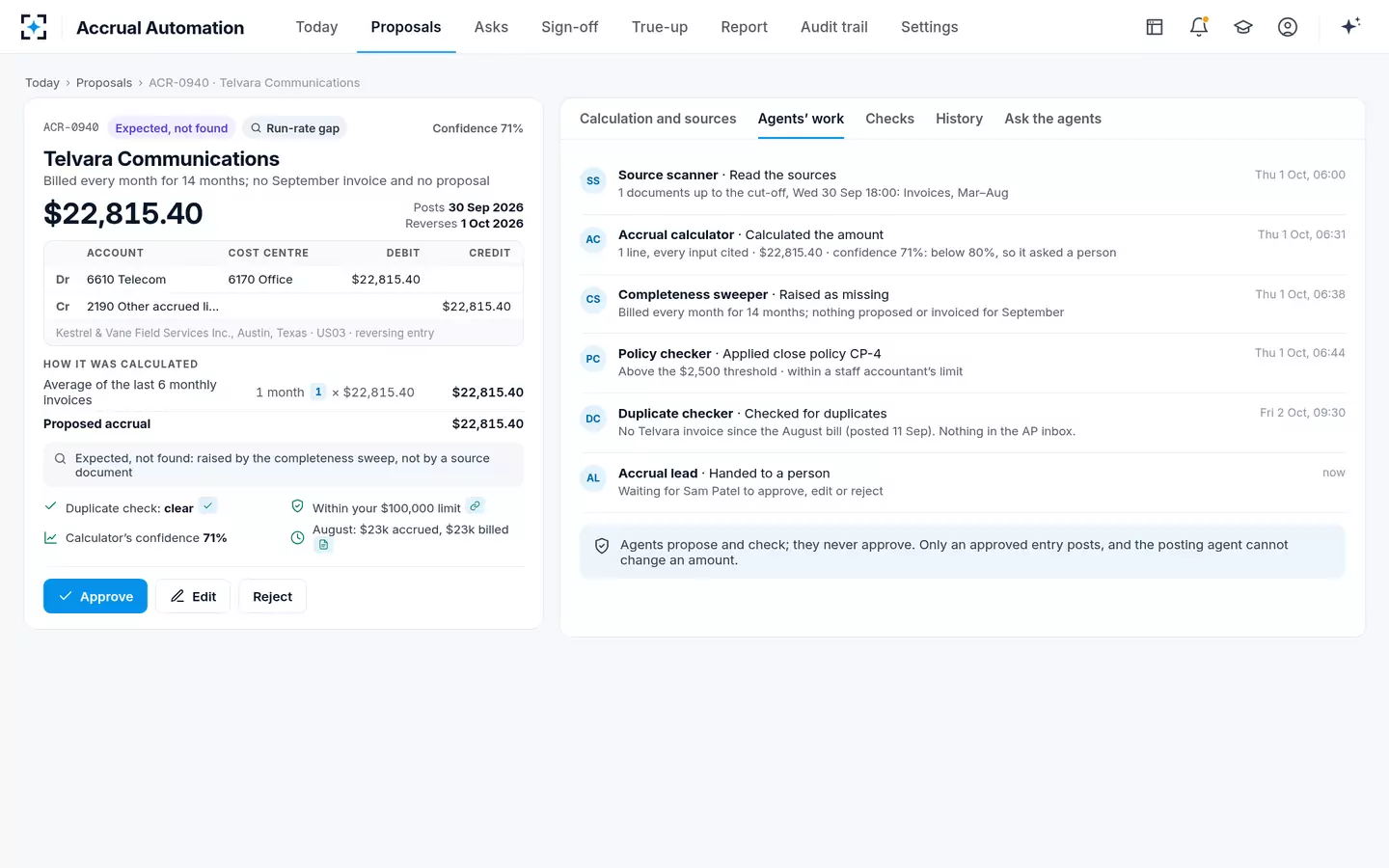
Task: Click the chart icon beside Calculator's confidence
Action: click(x=50, y=537)
